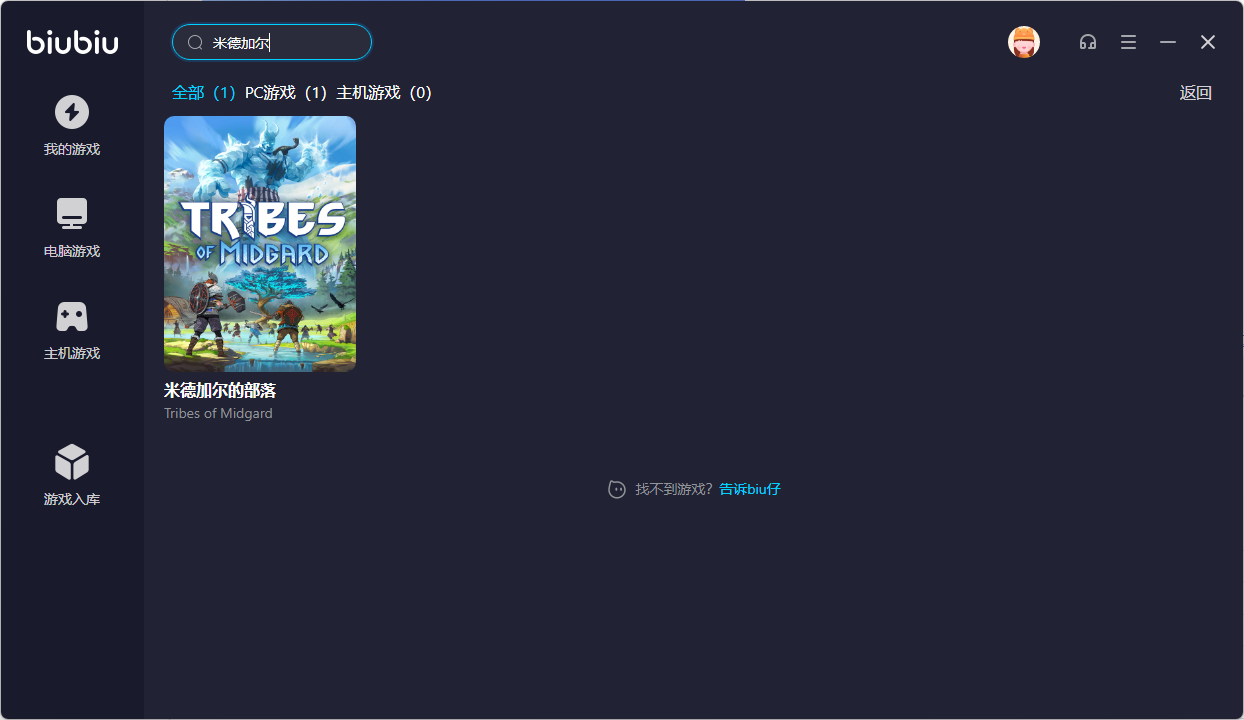Screen dimensions: 1244x720
Task: Click 返回 to go back
Action: (1195, 93)
